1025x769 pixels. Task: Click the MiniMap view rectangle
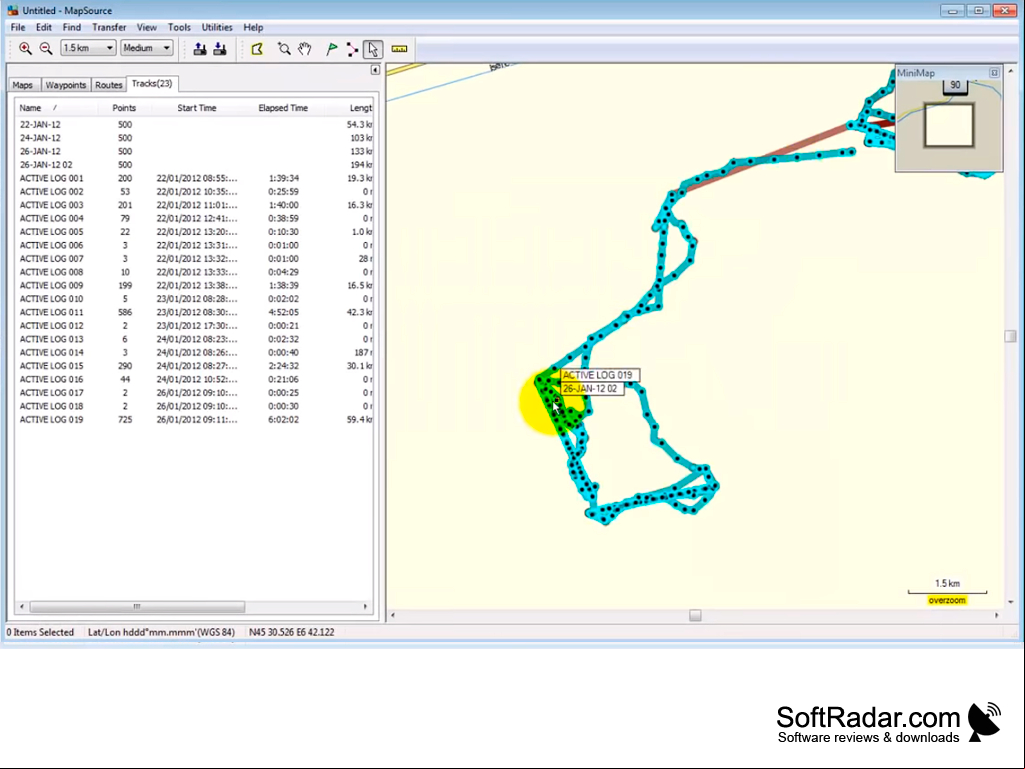[949, 124]
